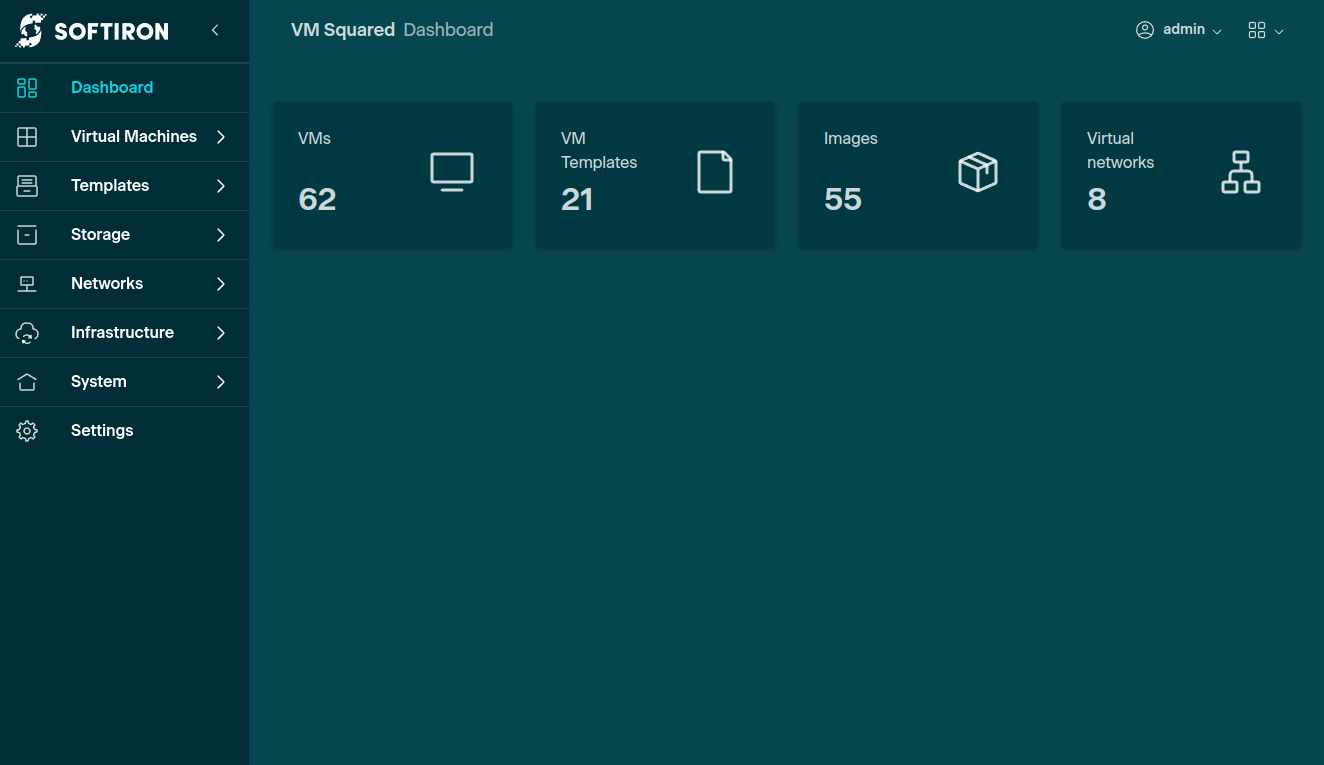Click the VM Squared title in header
The width and height of the screenshot is (1324, 765).
click(x=342, y=30)
